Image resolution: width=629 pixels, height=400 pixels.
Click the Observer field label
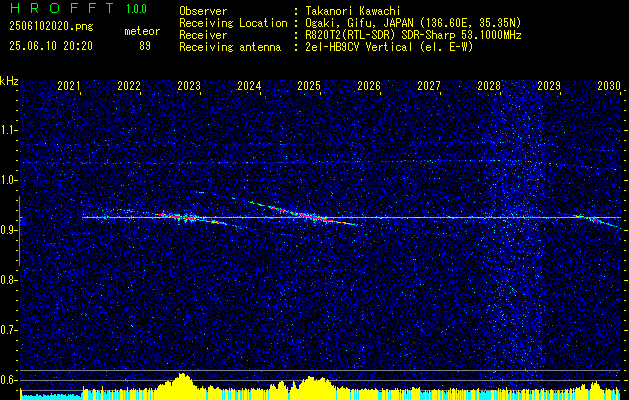coord(203,11)
